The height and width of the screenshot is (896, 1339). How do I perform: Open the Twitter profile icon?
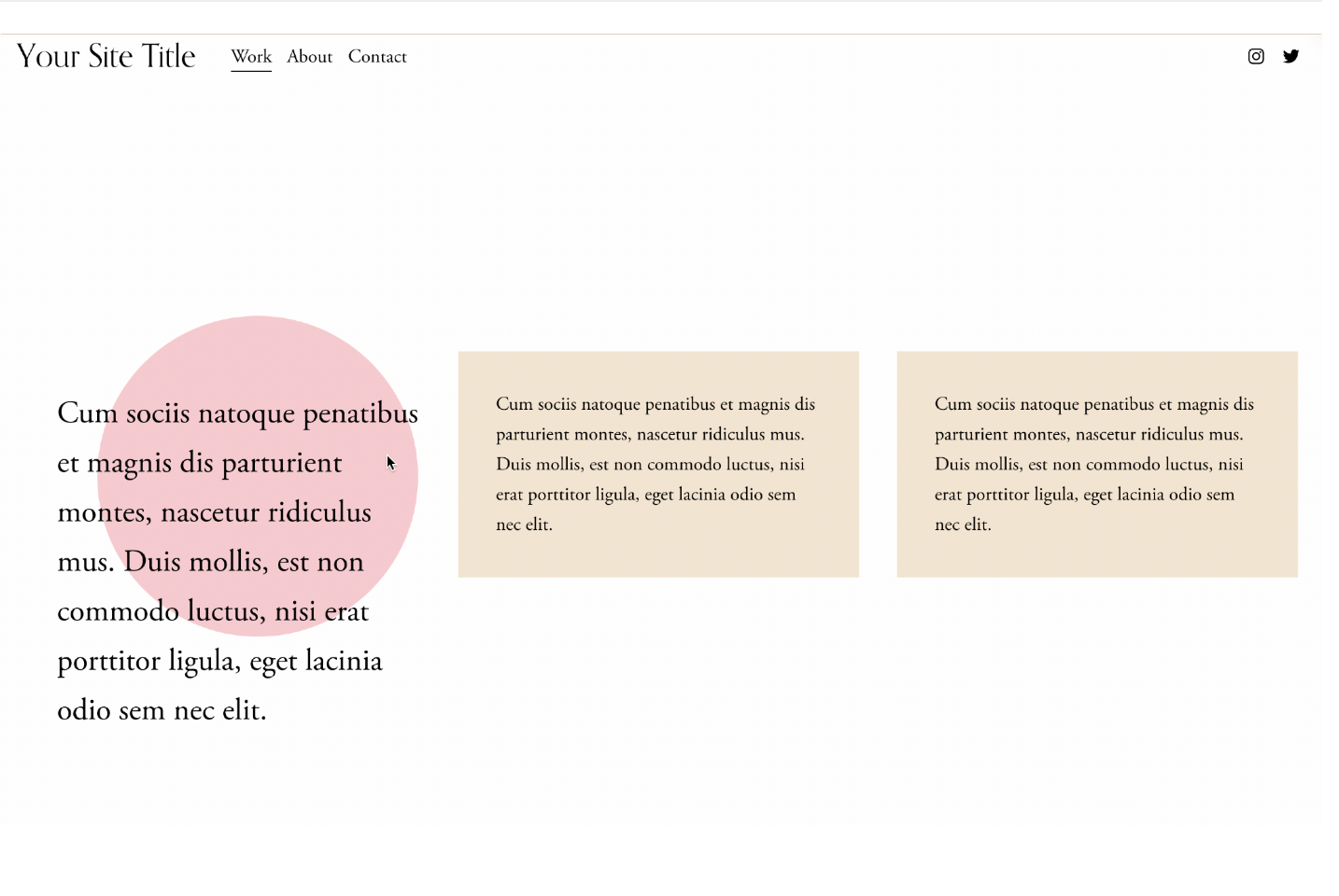[x=1291, y=56]
